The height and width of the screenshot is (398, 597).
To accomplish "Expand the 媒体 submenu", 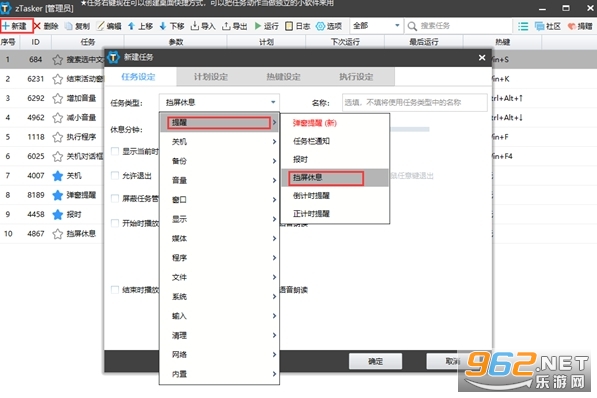I will click(x=219, y=238).
